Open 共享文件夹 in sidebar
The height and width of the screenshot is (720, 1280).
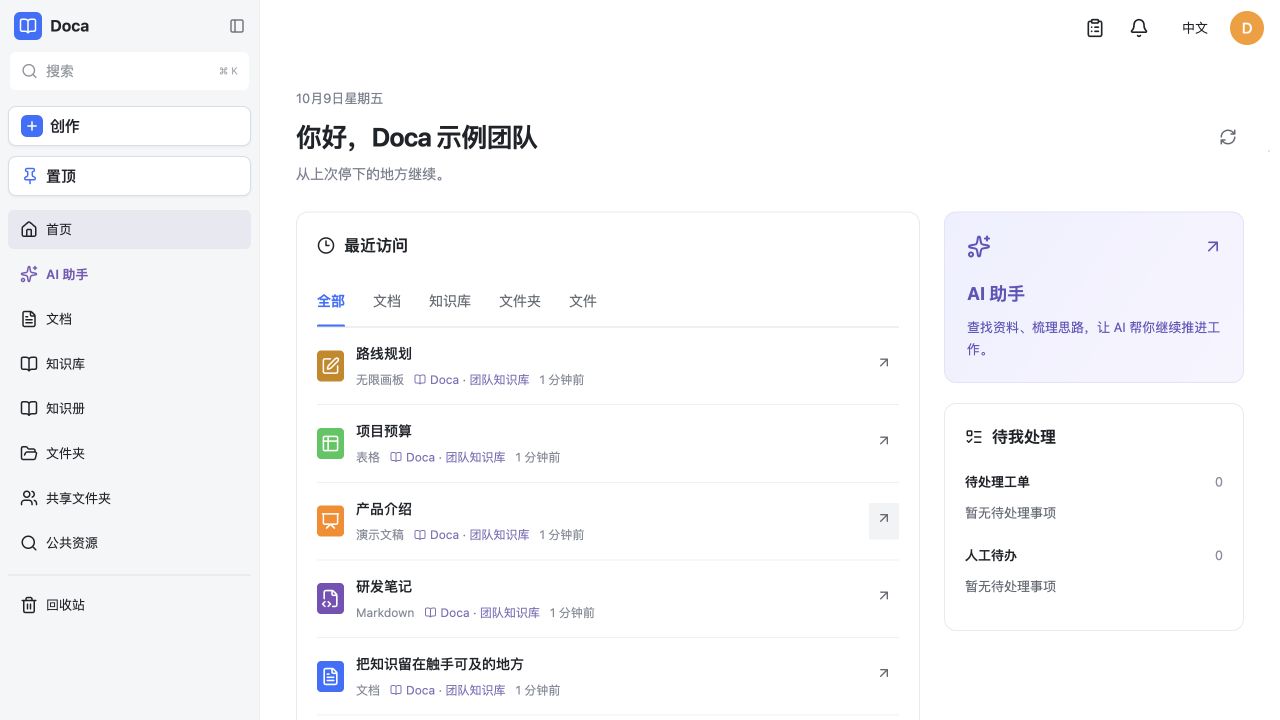pyautogui.click(x=130, y=498)
